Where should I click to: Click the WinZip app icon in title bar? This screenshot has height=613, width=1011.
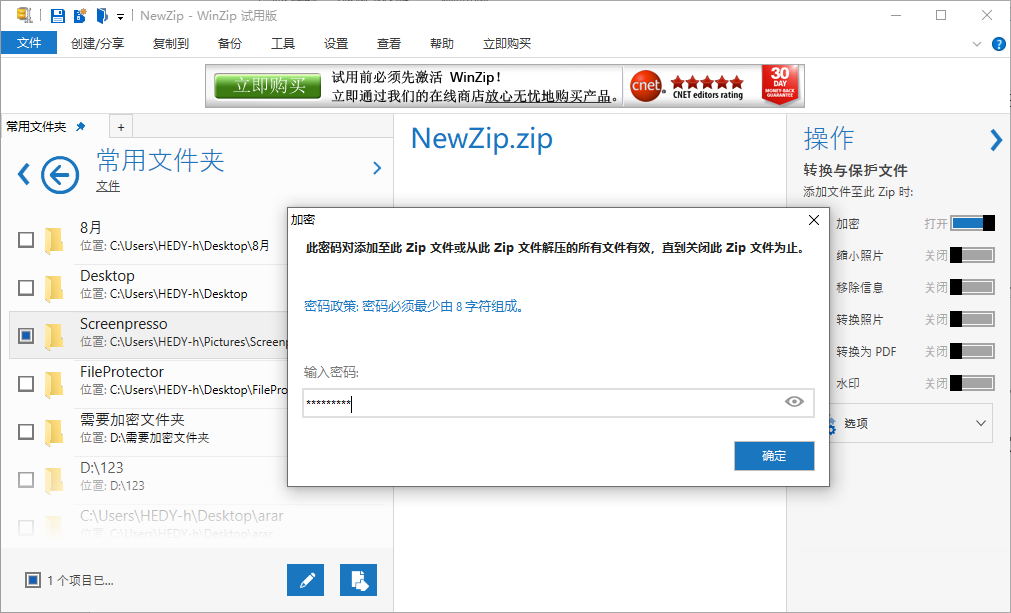[25, 15]
